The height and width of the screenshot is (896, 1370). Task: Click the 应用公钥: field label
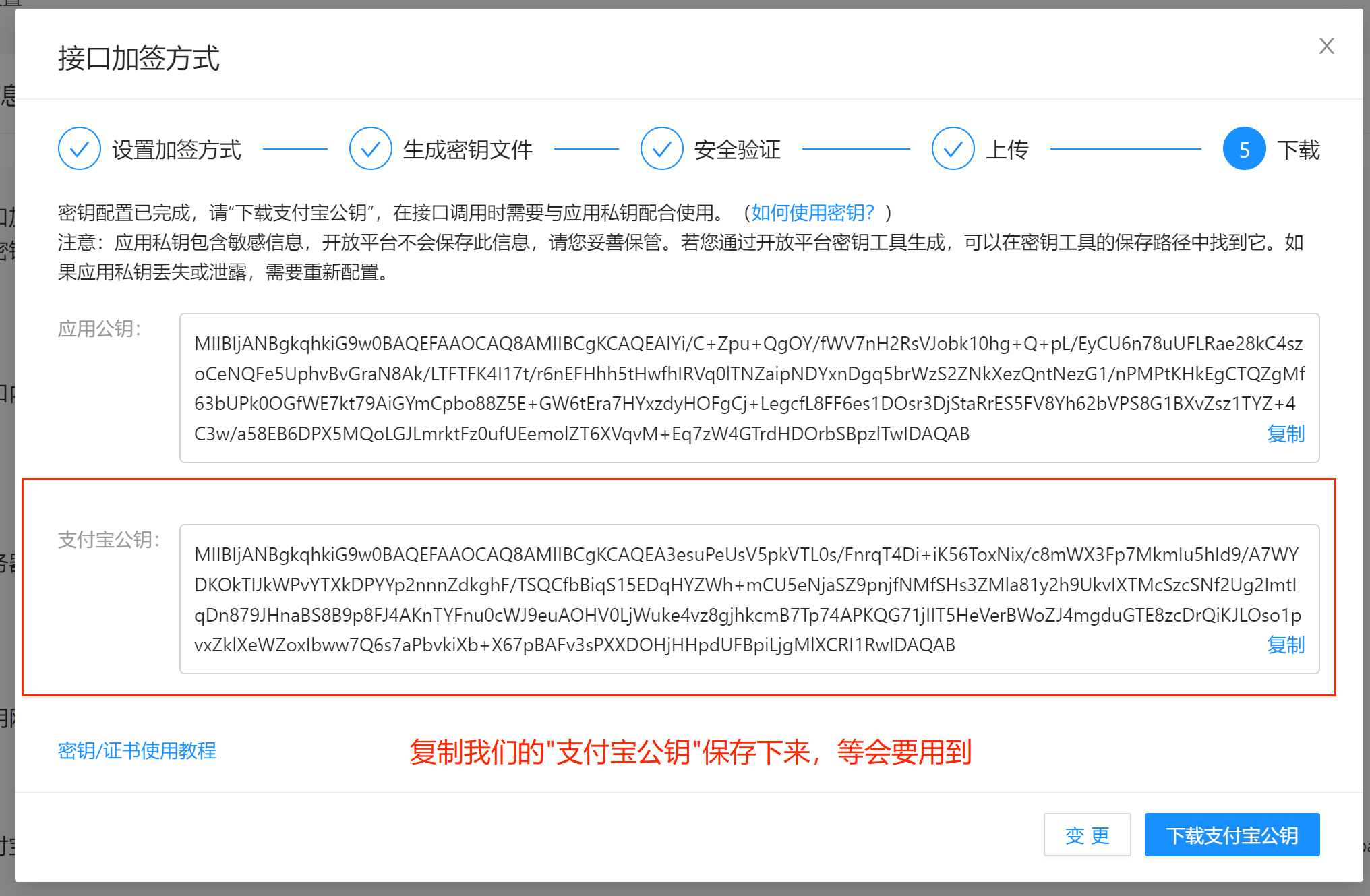100,329
